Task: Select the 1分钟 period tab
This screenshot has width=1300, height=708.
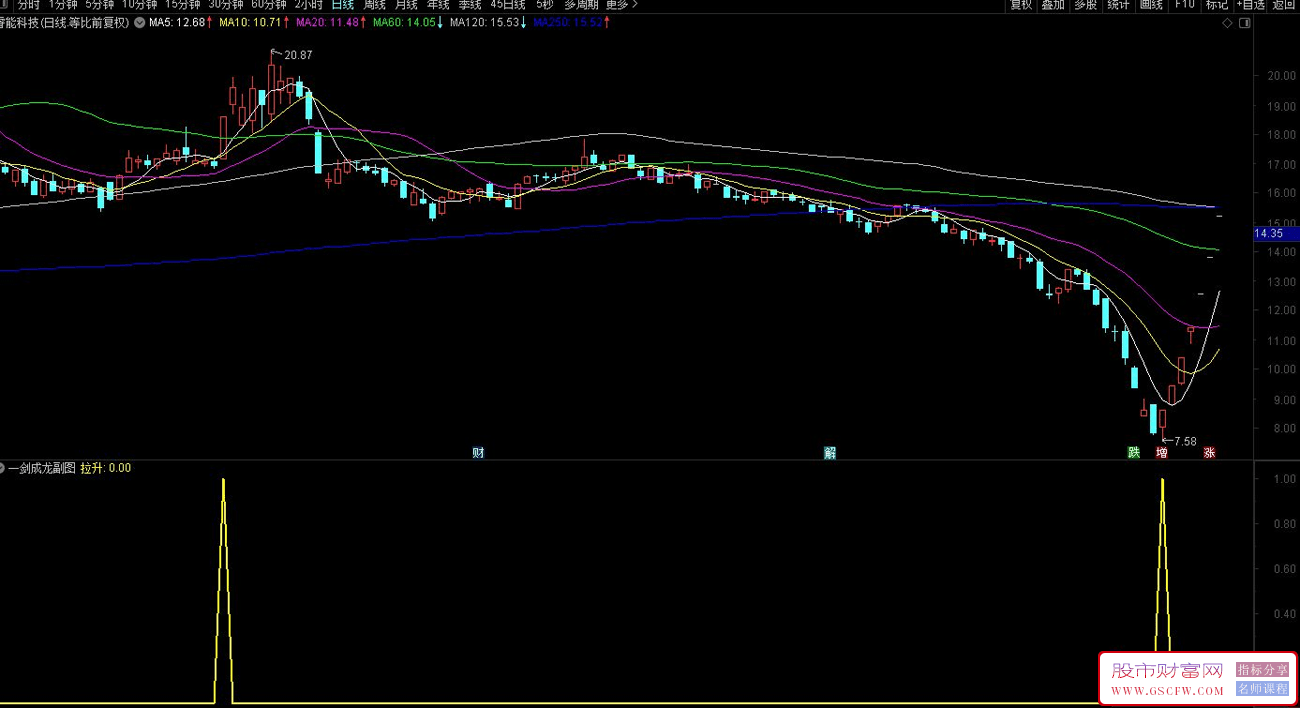Action: click(x=64, y=4)
